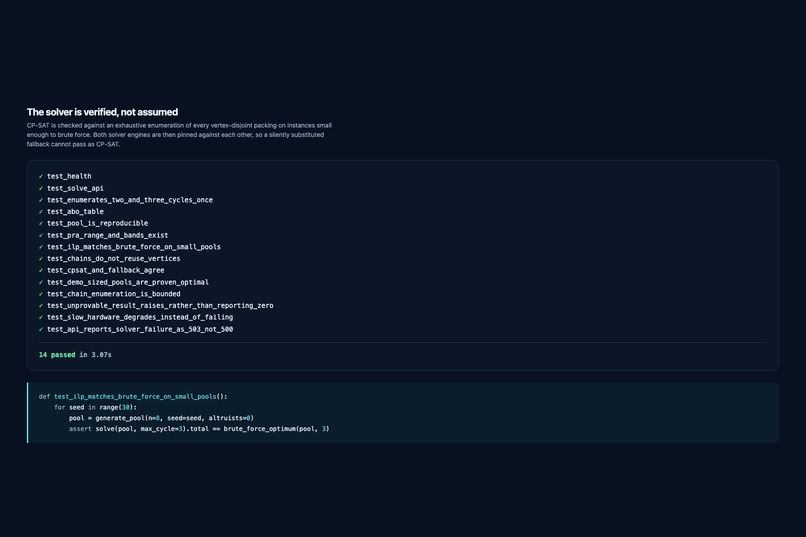Select test_pra_range_and_bands_exist

coord(103,235)
